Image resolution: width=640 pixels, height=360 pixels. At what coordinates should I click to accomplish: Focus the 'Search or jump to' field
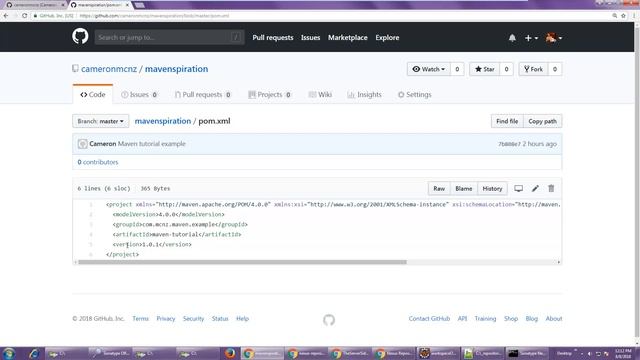click(169, 37)
